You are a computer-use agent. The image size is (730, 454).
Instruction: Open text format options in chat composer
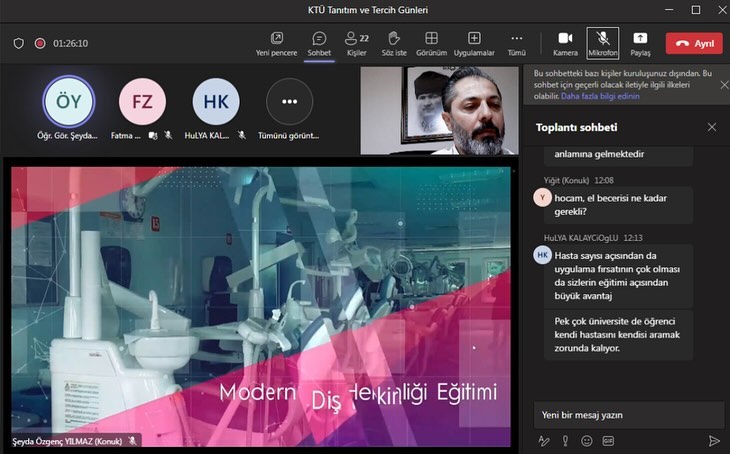[x=544, y=440]
